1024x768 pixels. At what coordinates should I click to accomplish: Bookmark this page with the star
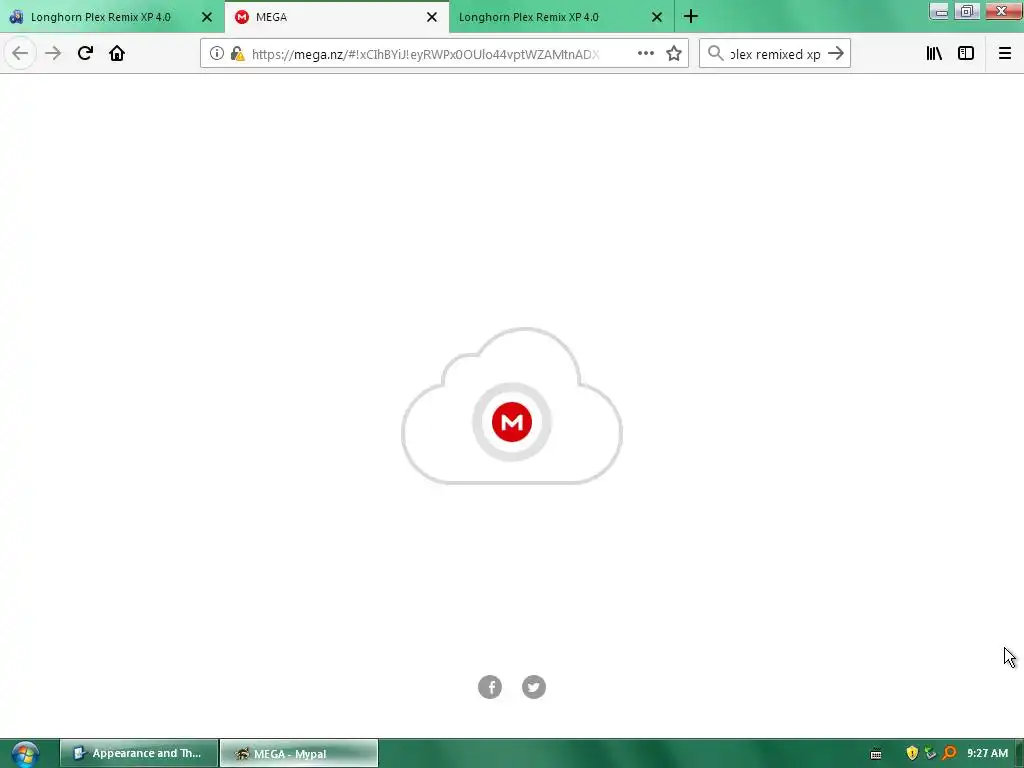point(674,54)
